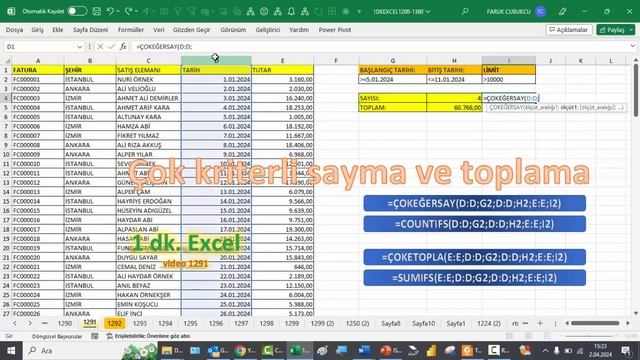Viewport: 640px width, 360px height.
Task: Click Erişilebilirlik: Önerilere göz atın status
Action: [148, 336]
